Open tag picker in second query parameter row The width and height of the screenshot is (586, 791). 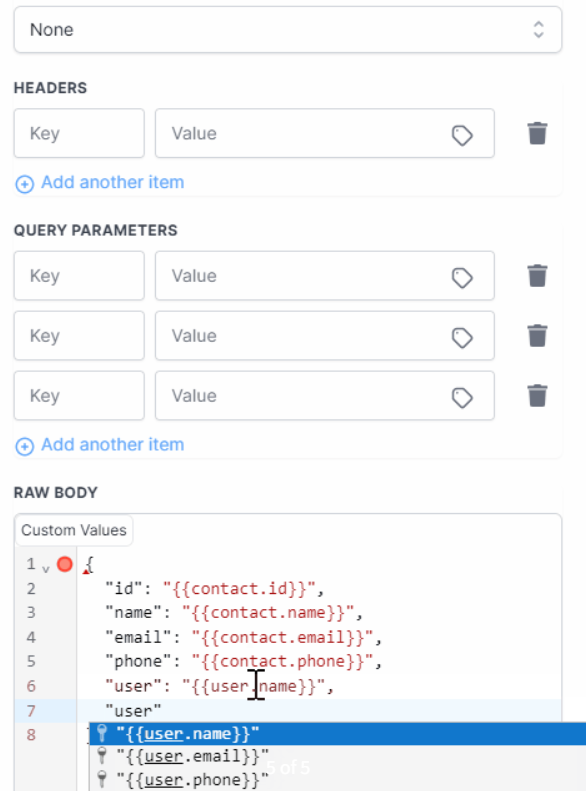pyautogui.click(x=462, y=337)
